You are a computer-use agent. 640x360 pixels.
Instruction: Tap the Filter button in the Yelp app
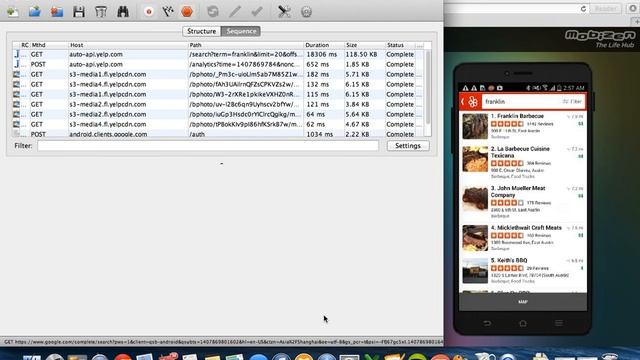(572, 102)
